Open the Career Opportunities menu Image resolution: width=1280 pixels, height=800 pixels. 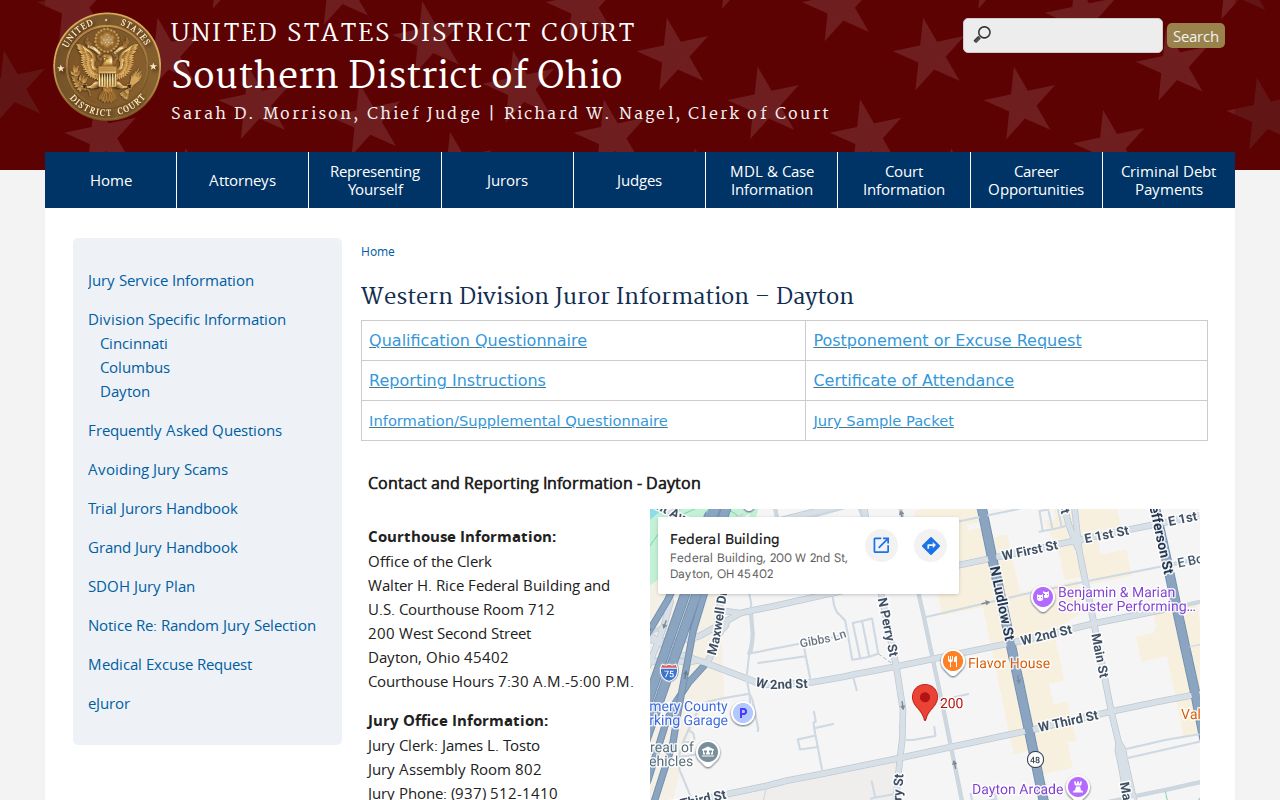point(1036,180)
